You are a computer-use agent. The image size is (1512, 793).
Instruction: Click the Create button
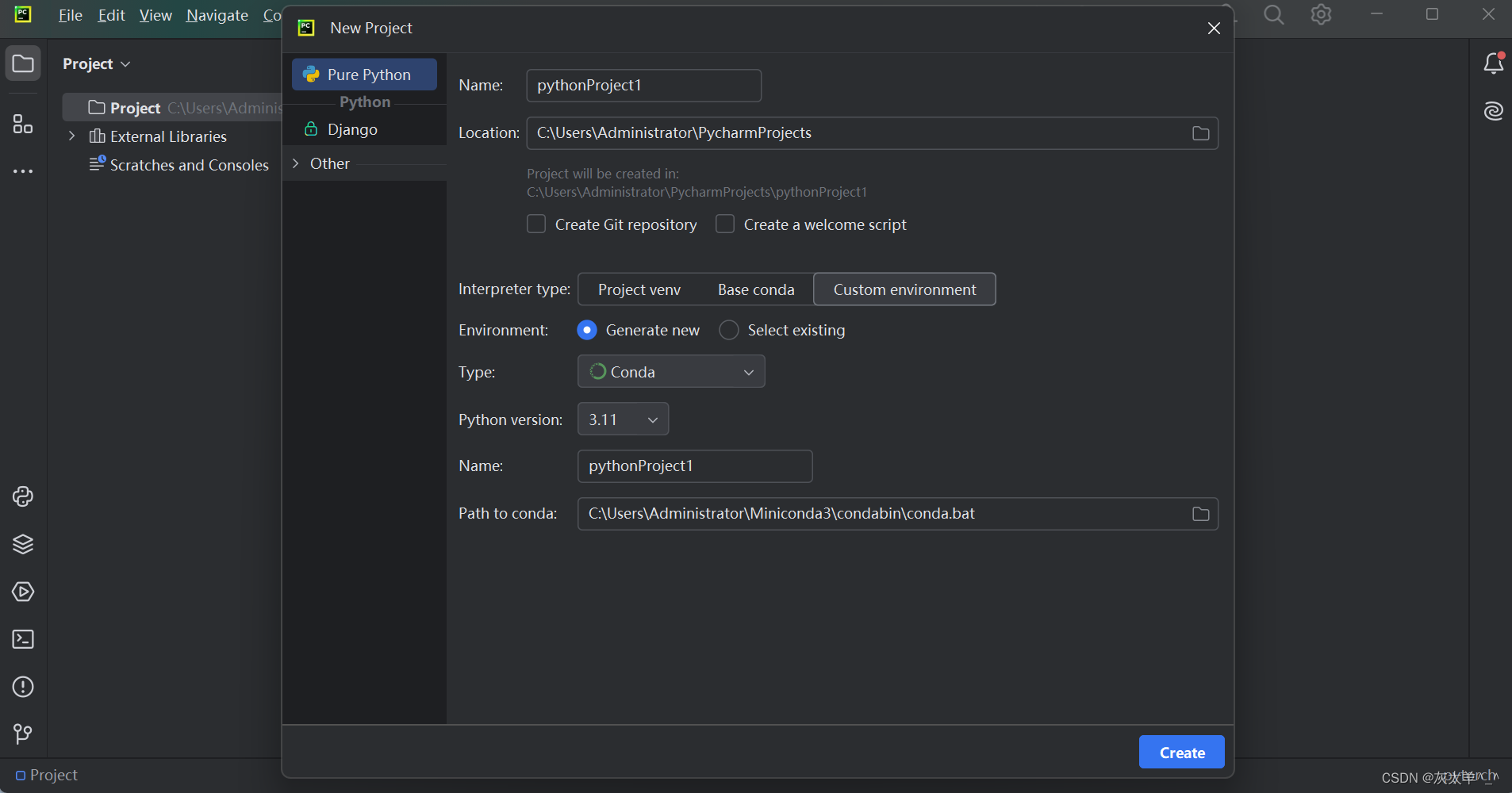click(1182, 752)
